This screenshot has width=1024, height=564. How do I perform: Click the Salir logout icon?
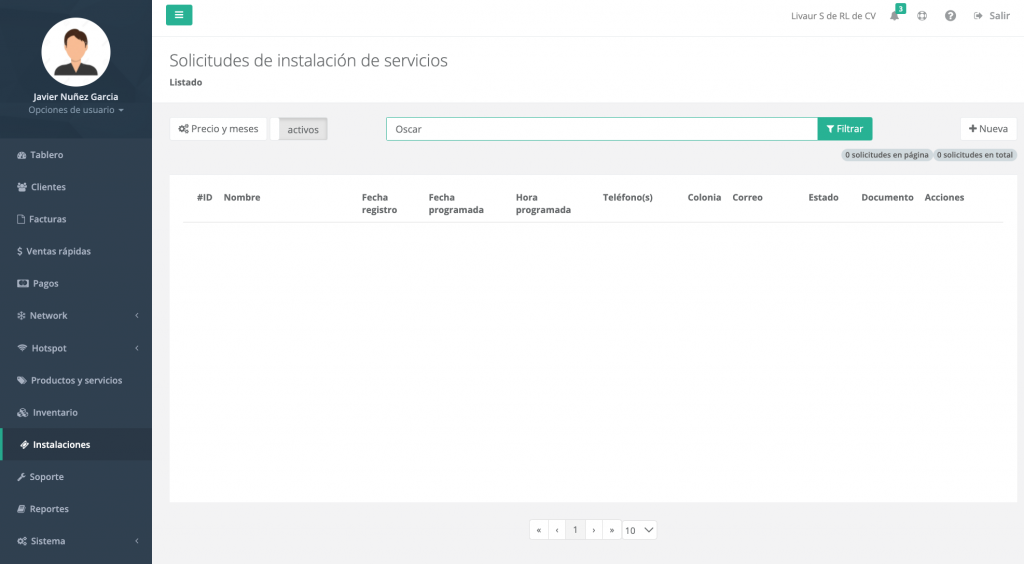point(978,16)
